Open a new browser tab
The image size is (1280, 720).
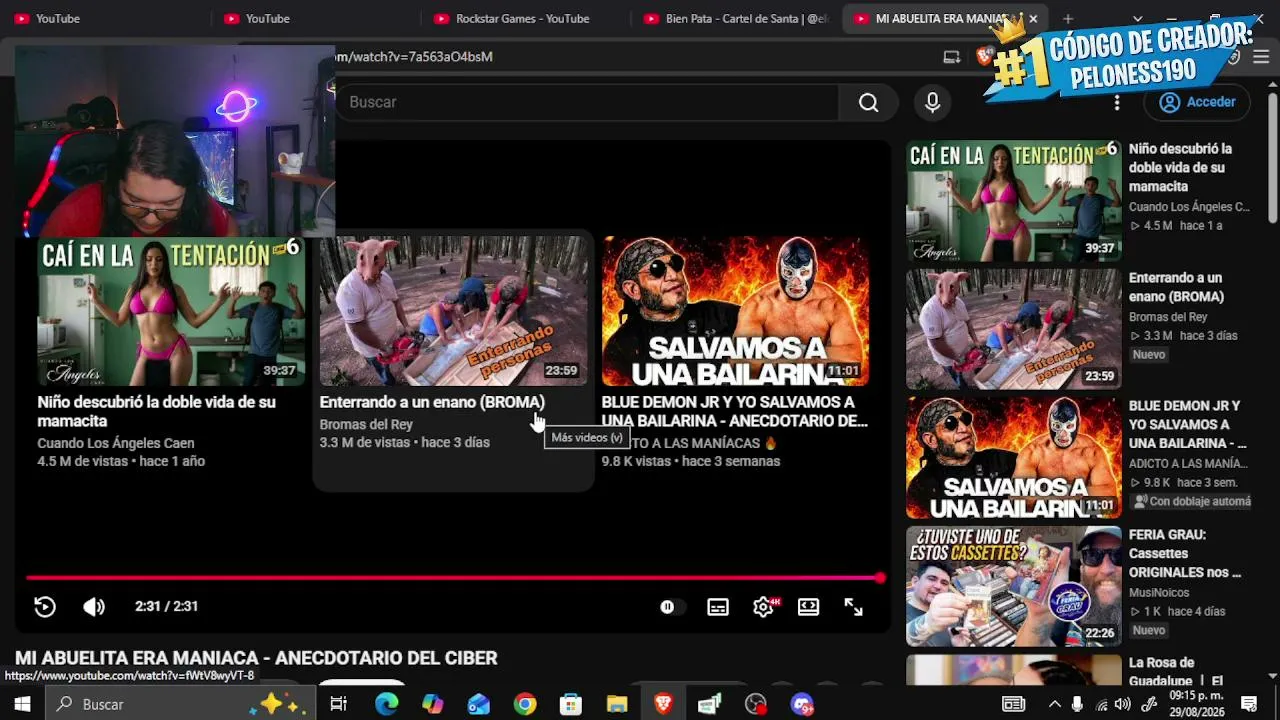pyautogui.click(x=1068, y=18)
